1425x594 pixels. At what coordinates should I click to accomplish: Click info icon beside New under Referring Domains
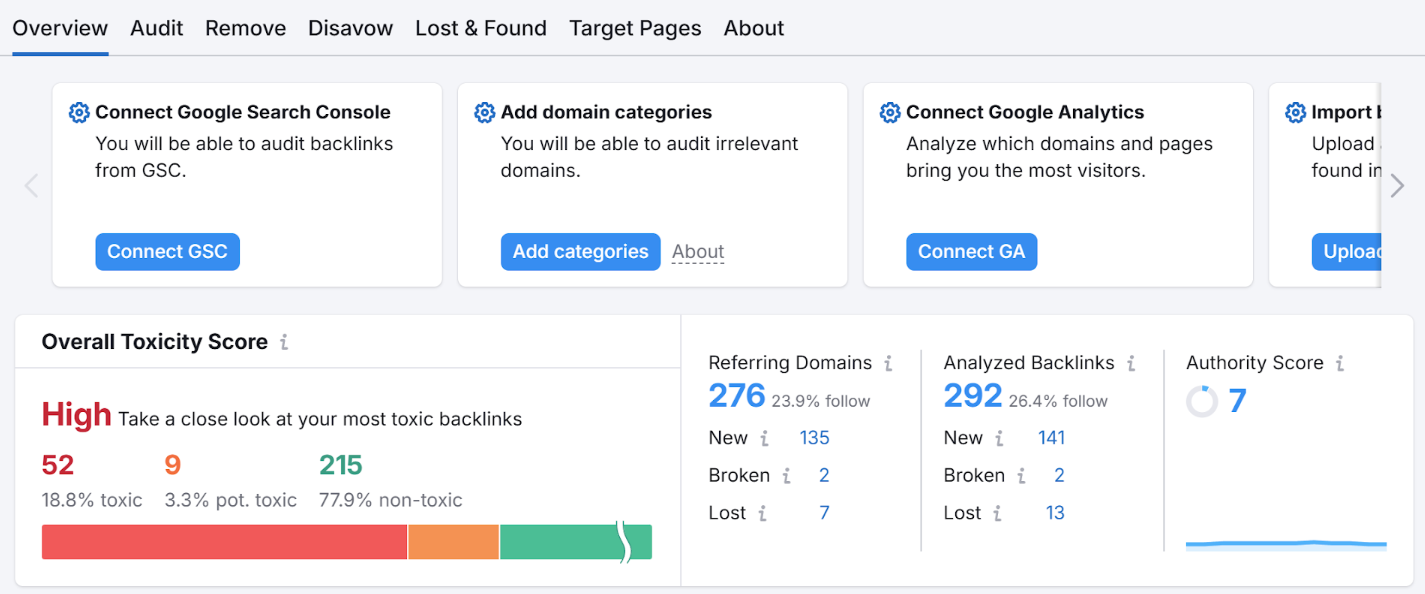[764, 438]
